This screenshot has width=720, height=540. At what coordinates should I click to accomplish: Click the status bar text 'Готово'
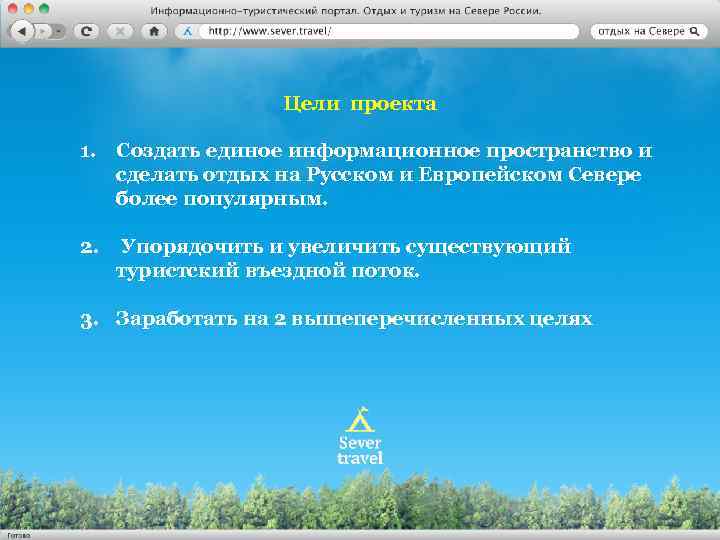(19, 535)
